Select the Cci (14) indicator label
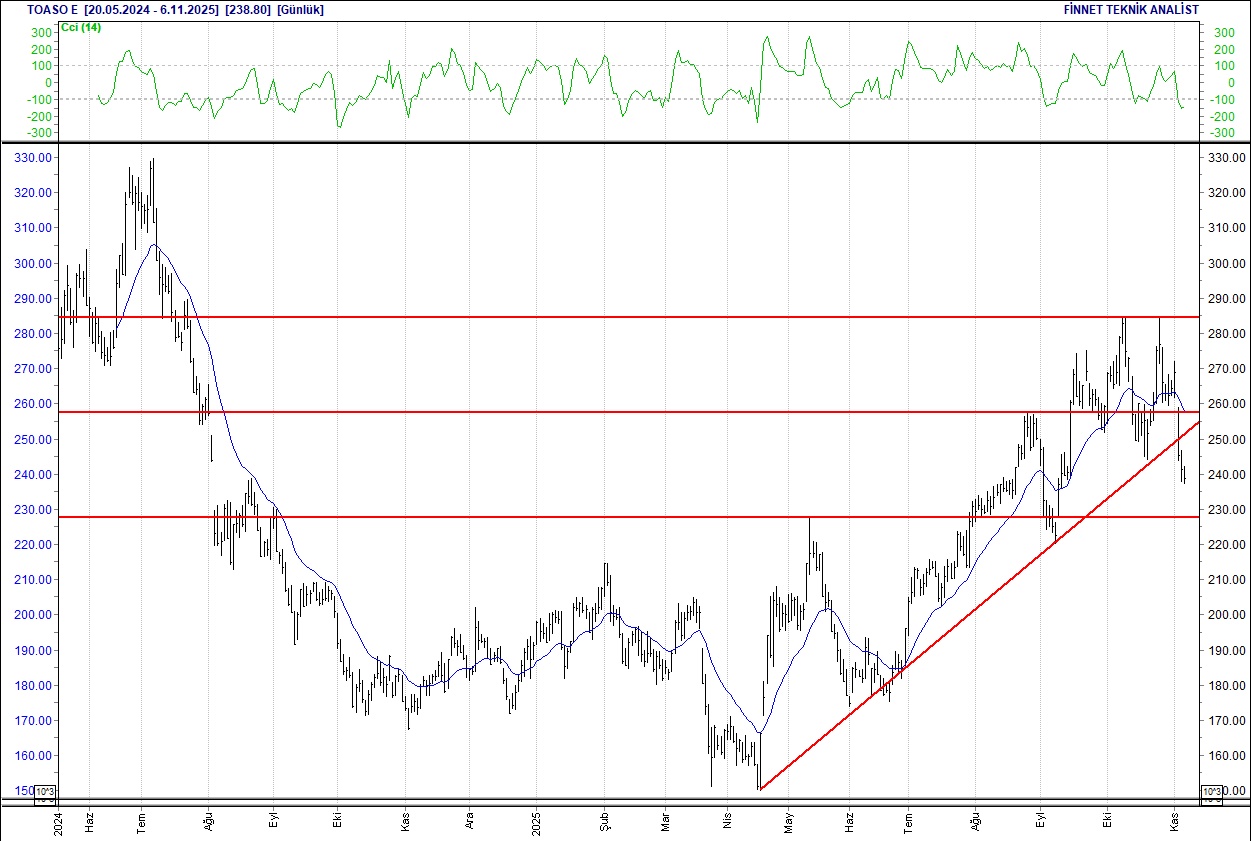This screenshot has width=1251, height=841. [x=81, y=27]
